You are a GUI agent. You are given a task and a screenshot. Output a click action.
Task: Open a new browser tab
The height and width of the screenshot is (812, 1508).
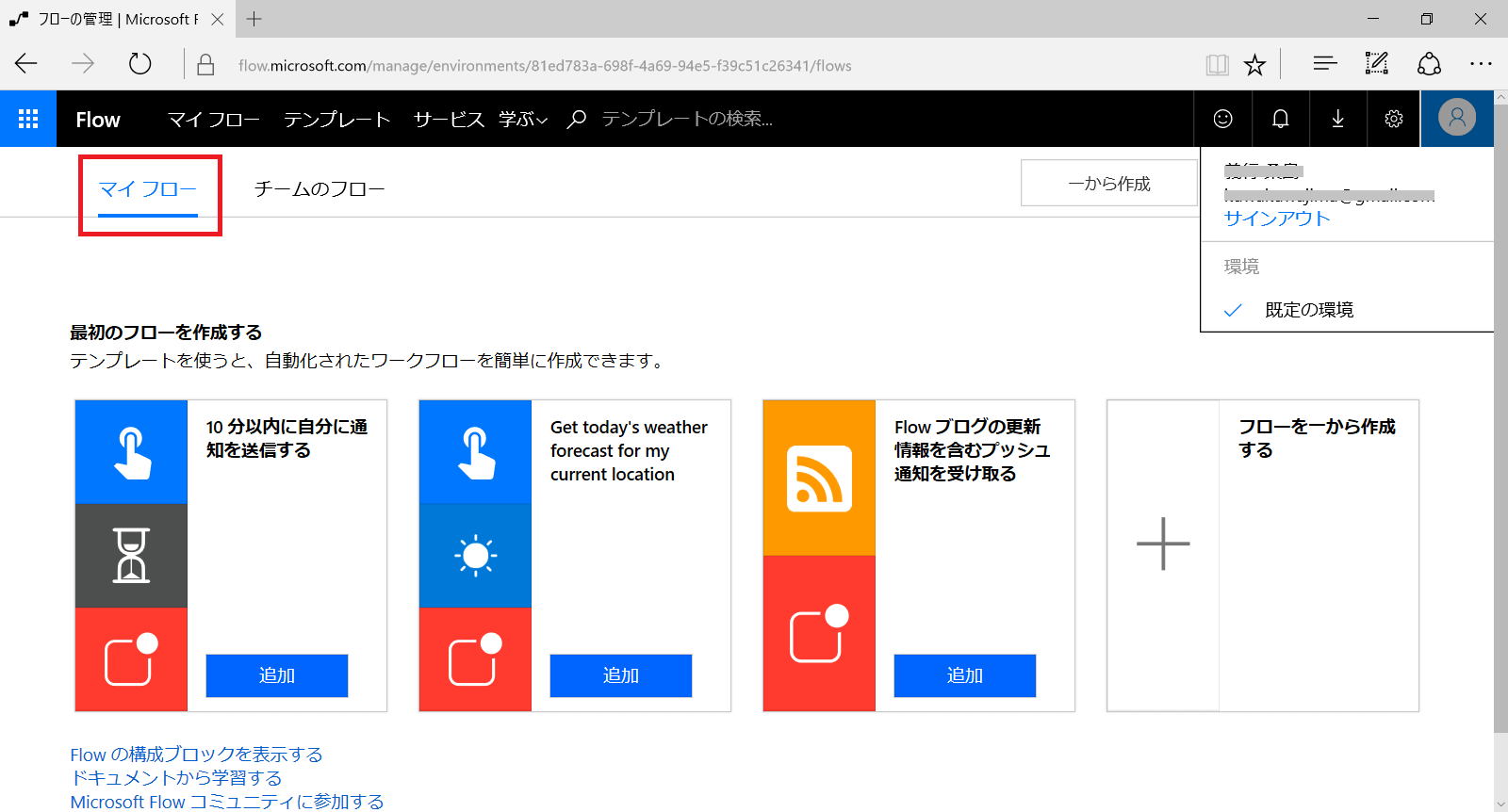(254, 19)
